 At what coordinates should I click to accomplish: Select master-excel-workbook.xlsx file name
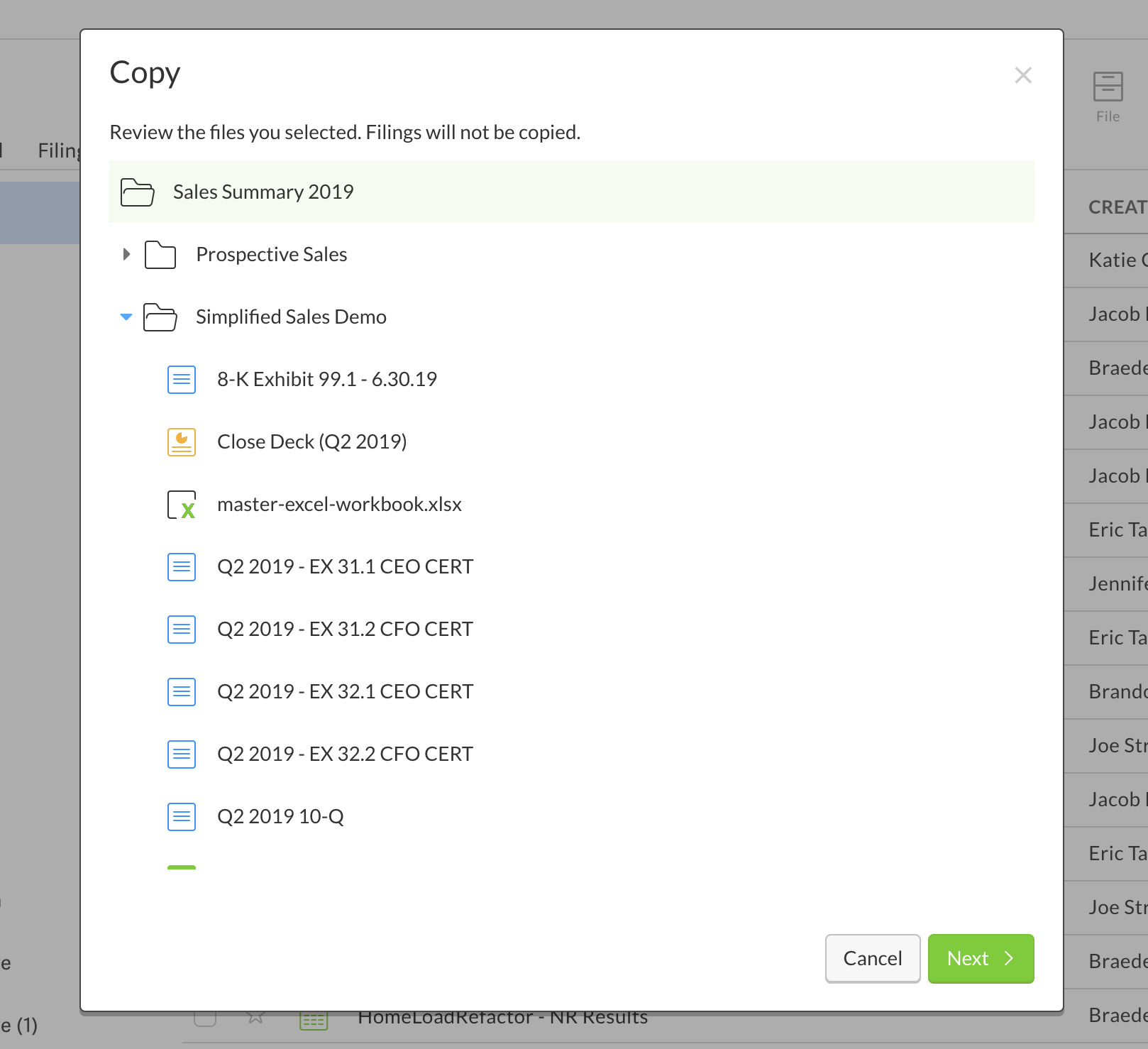click(339, 504)
